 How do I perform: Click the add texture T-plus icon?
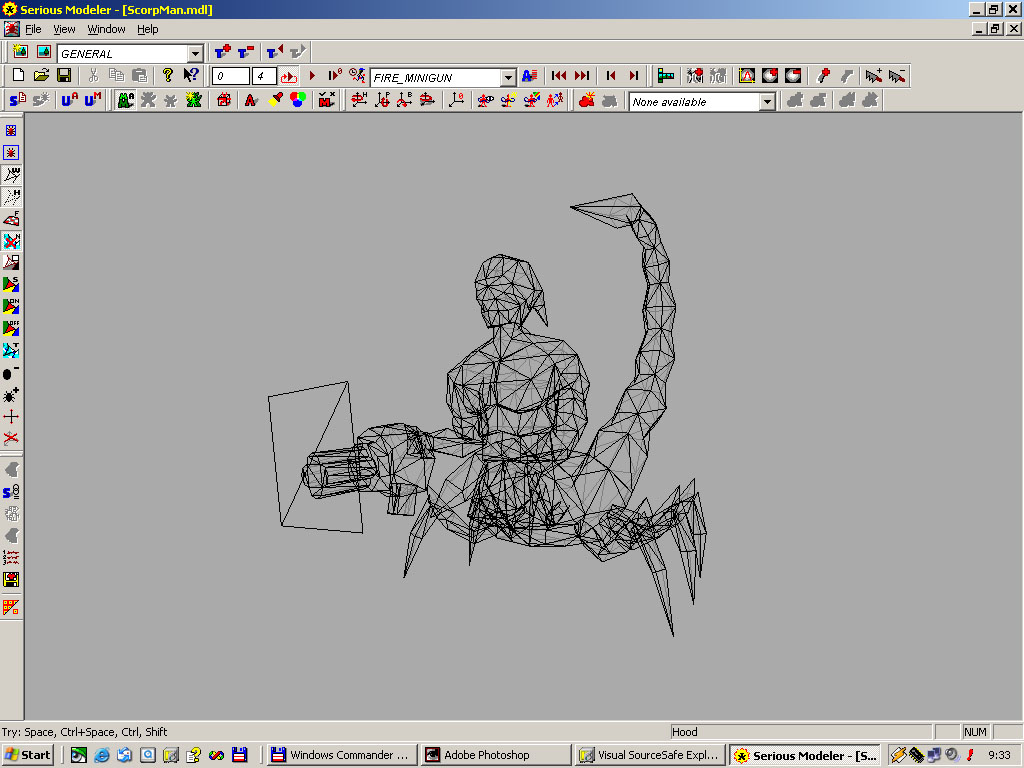[223, 52]
